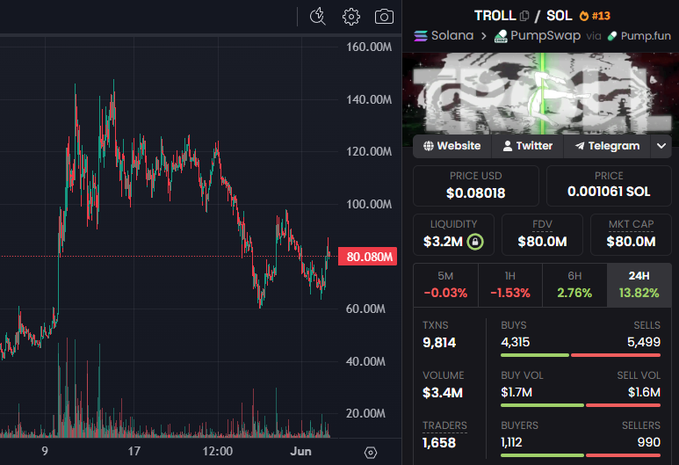Open the Website link

click(452, 146)
